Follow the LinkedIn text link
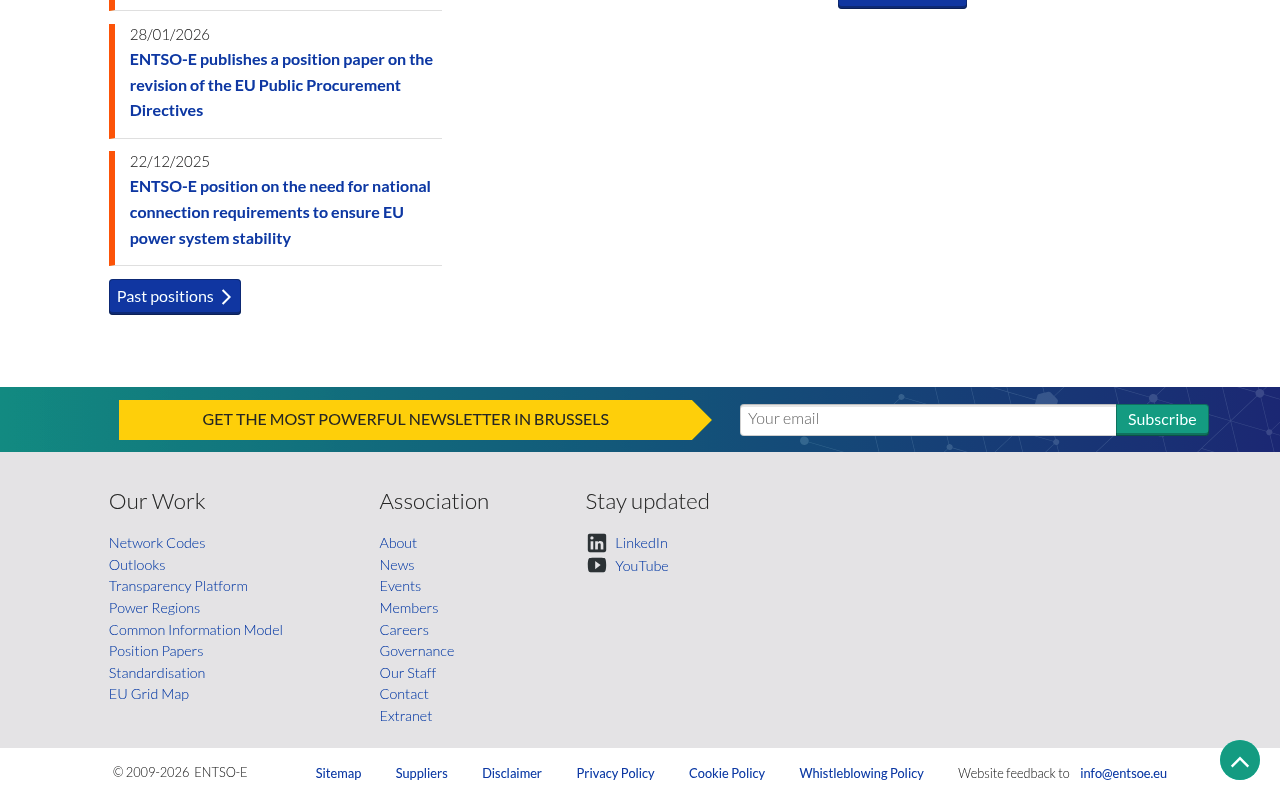1280x800 pixels. point(641,543)
